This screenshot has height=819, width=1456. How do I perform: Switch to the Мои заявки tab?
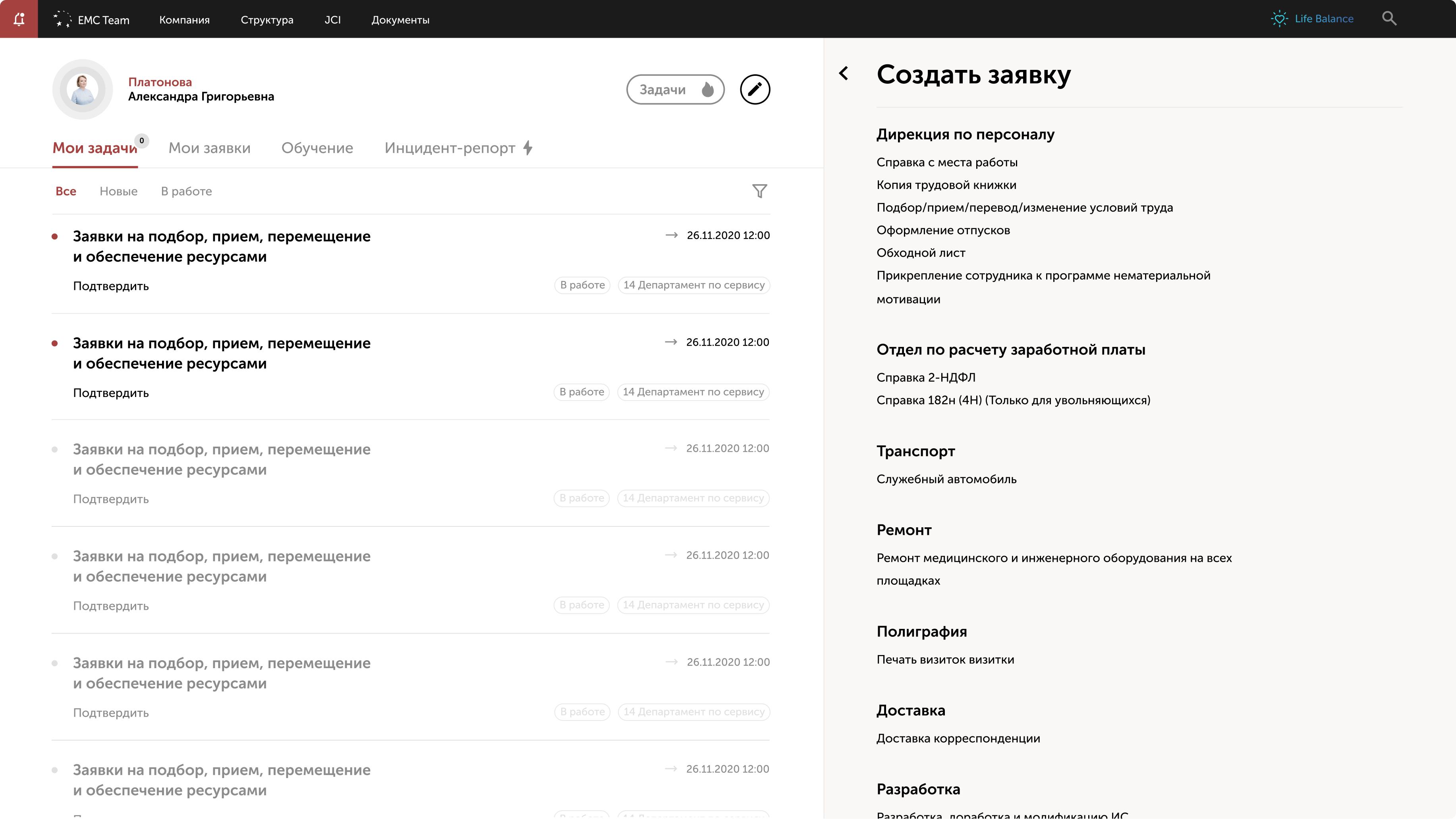tap(209, 148)
